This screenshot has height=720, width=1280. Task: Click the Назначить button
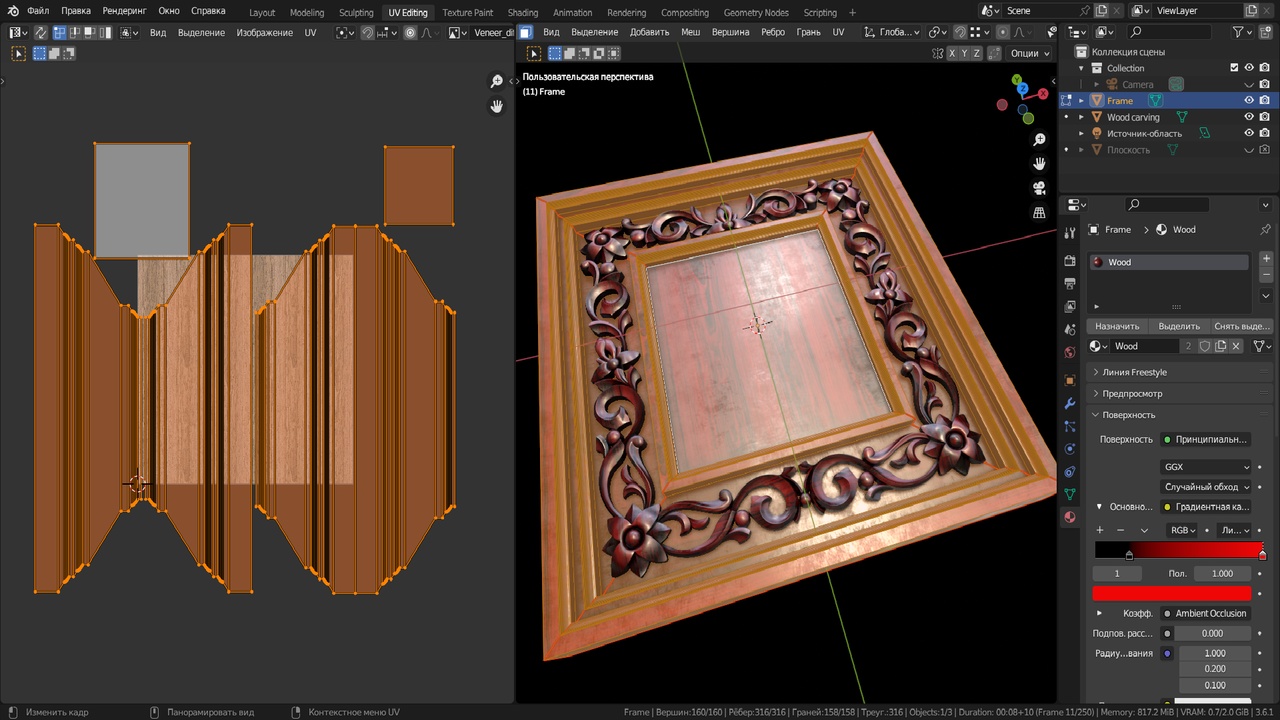[1117, 326]
